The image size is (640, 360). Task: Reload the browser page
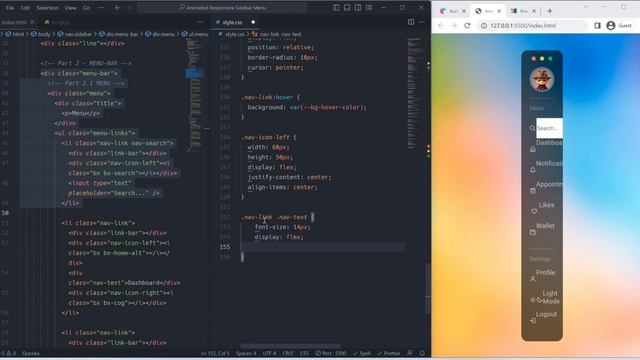point(467,26)
